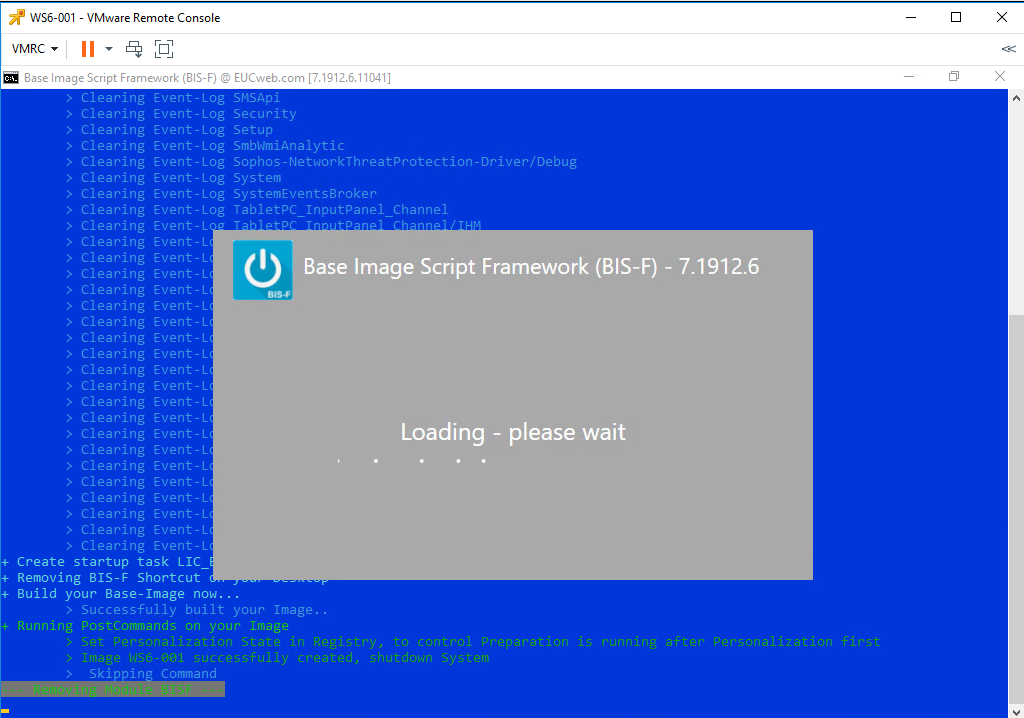Collapse the sidebar with the double-chevron

point(1008,48)
